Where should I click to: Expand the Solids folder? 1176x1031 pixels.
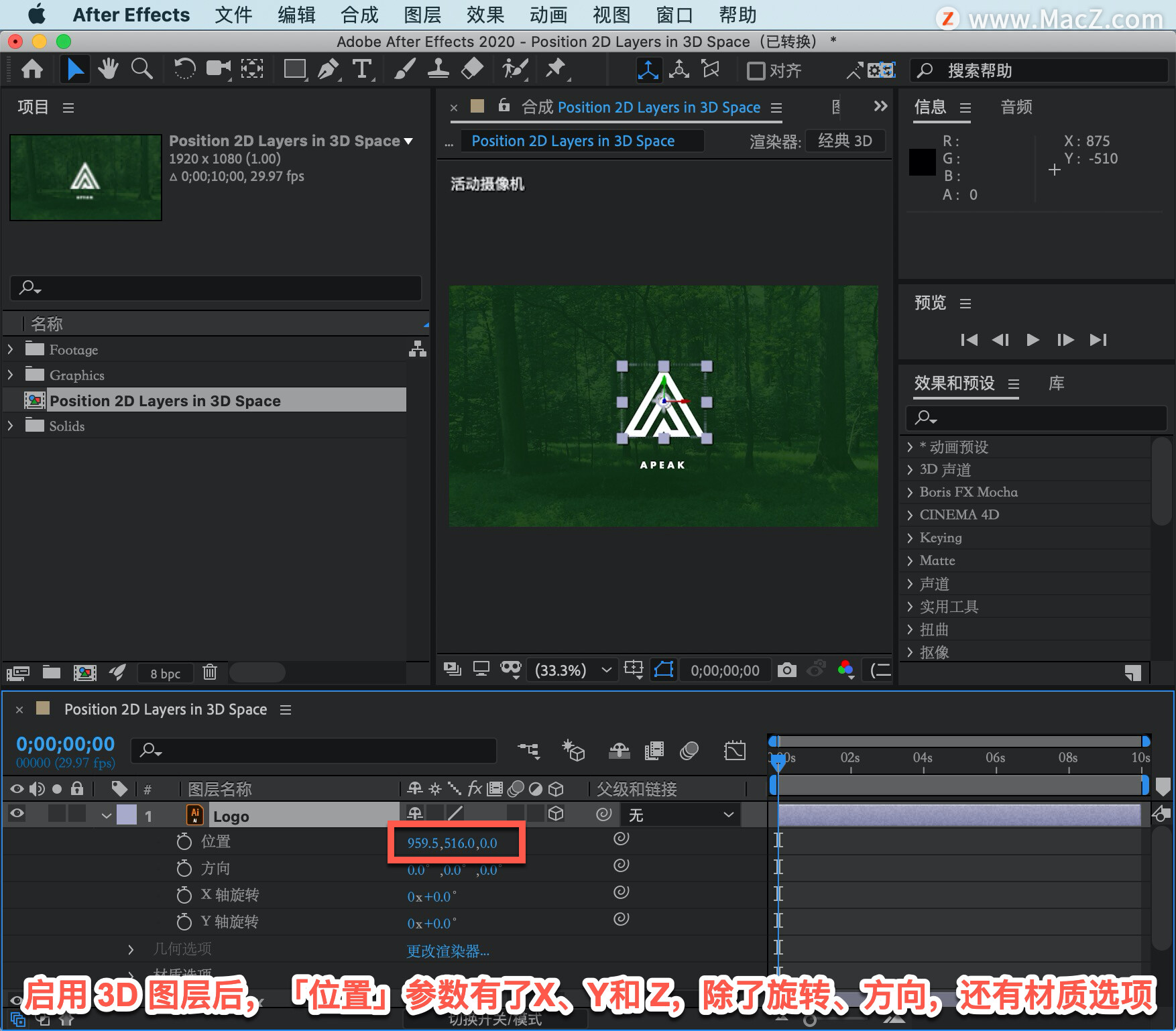coord(10,426)
